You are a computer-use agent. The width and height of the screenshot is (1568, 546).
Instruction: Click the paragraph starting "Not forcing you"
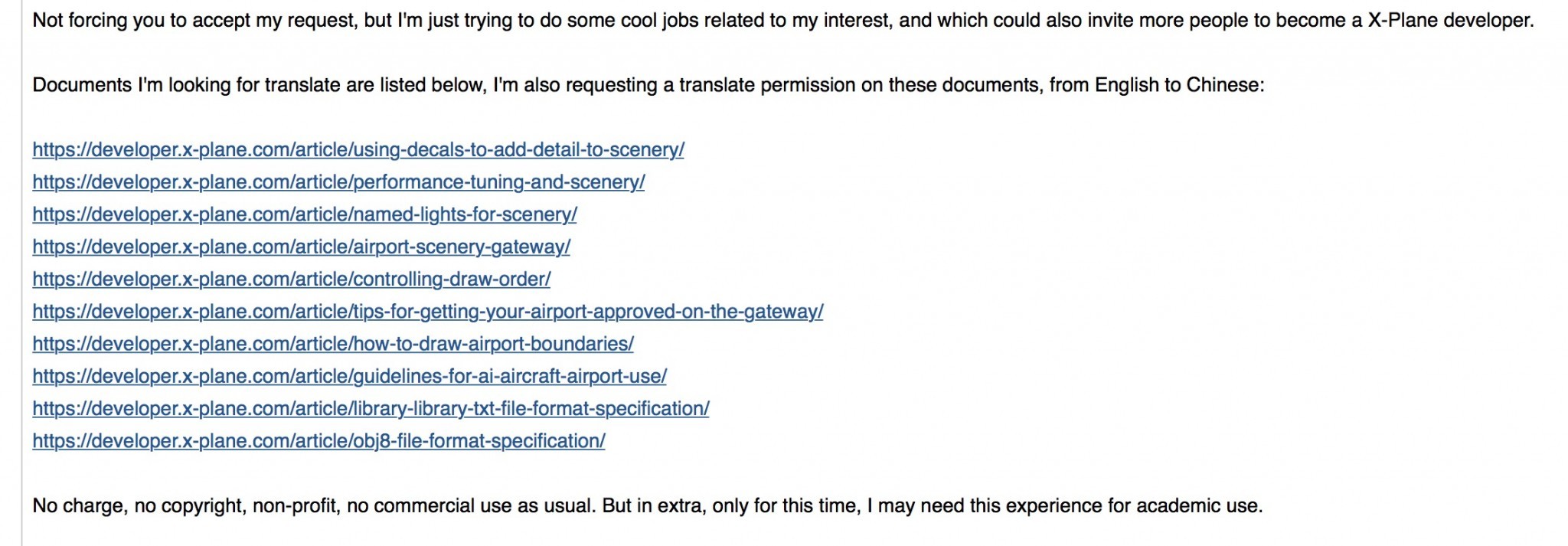pos(783,20)
